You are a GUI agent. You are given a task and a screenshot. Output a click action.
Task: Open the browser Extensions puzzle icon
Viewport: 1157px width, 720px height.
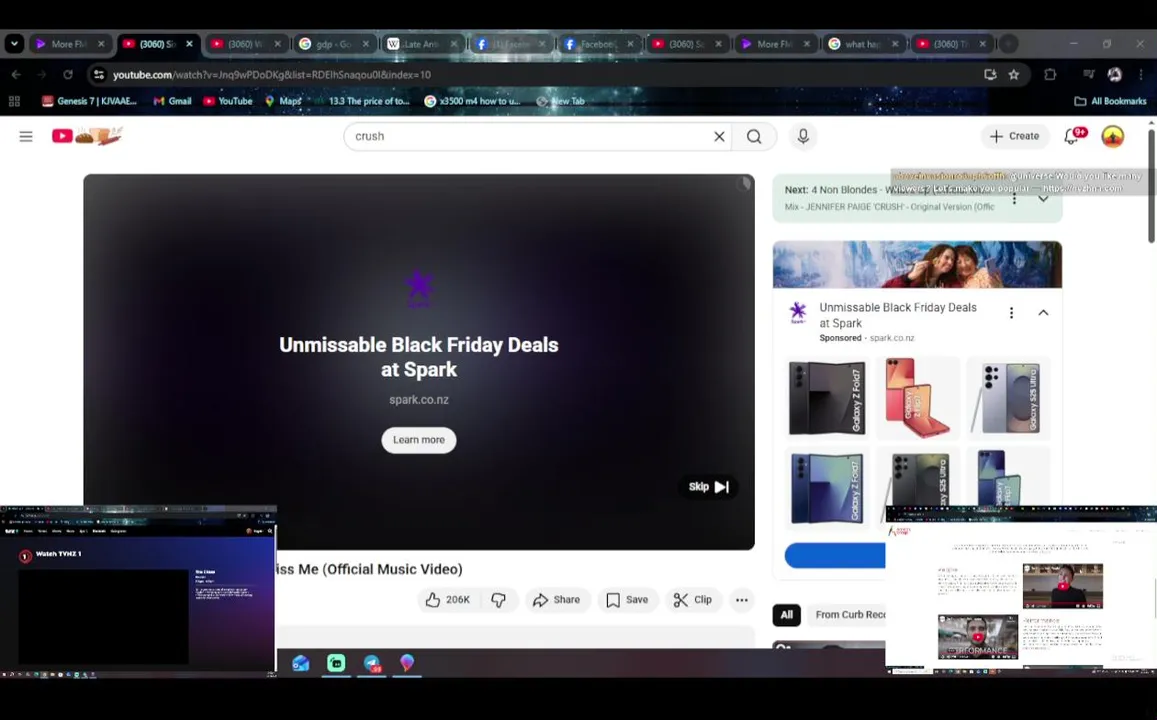point(1050,75)
